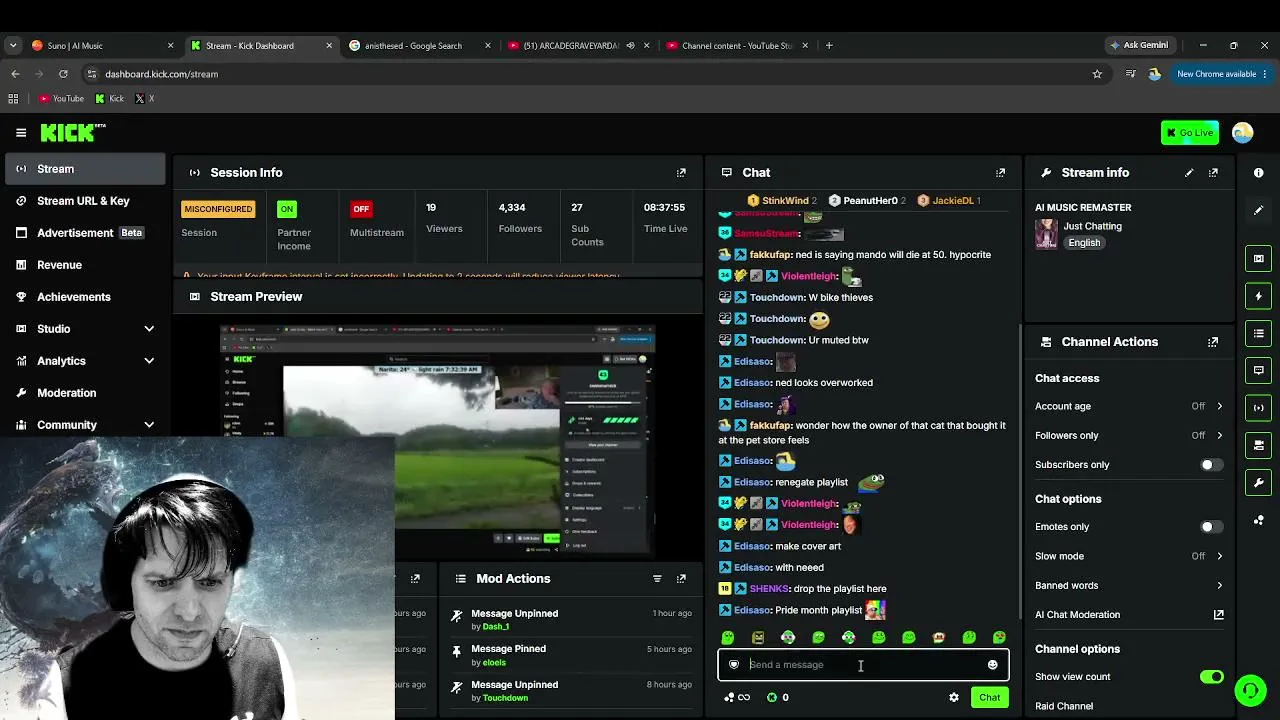Pop out the Channel Actions panel
The width and height of the screenshot is (1280, 720).
[1213, 341]
